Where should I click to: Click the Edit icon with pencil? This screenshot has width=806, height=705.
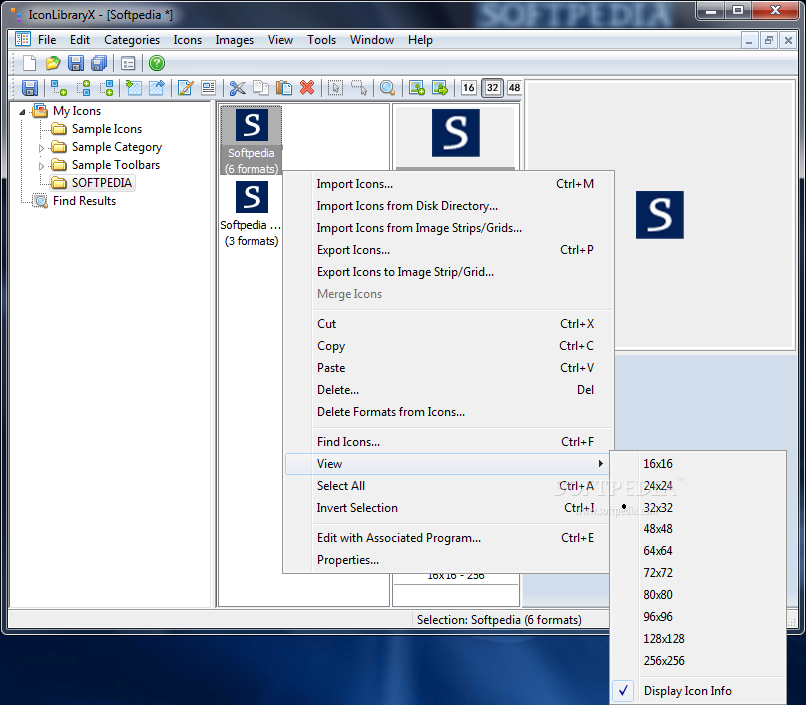(185, 88)
